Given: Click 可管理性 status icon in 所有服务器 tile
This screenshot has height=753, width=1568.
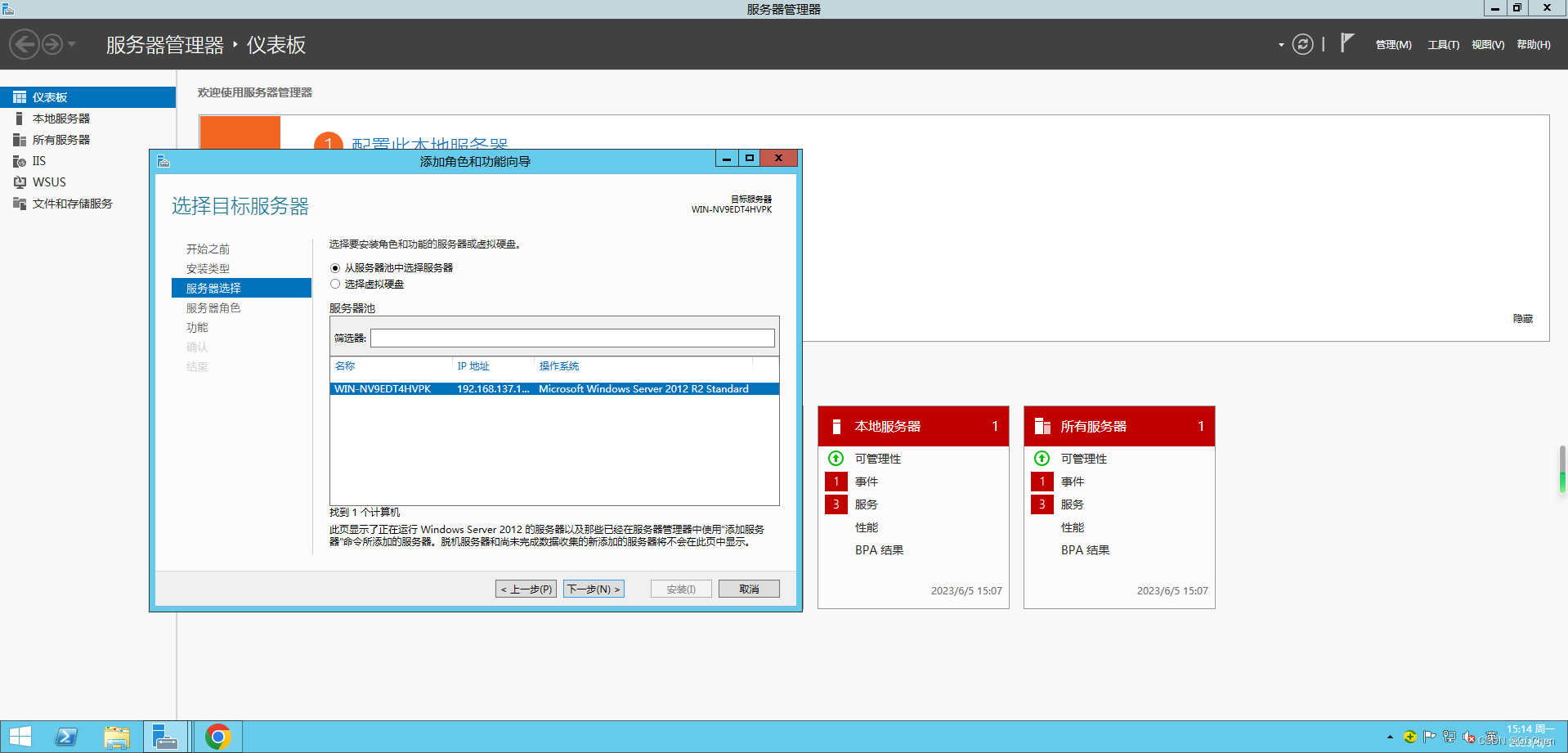Looking at the screenshot, I should [x=1042, y=458].
